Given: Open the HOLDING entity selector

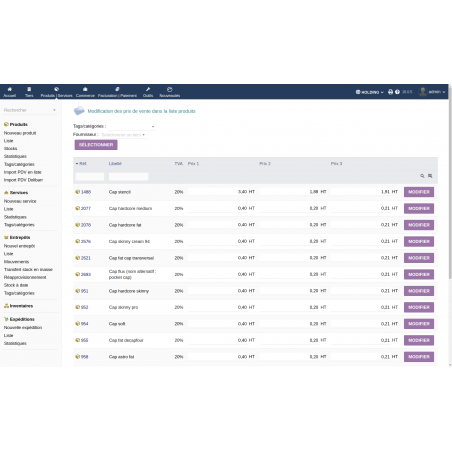Looking at the screenshot, I should click(x=369, y=92).
